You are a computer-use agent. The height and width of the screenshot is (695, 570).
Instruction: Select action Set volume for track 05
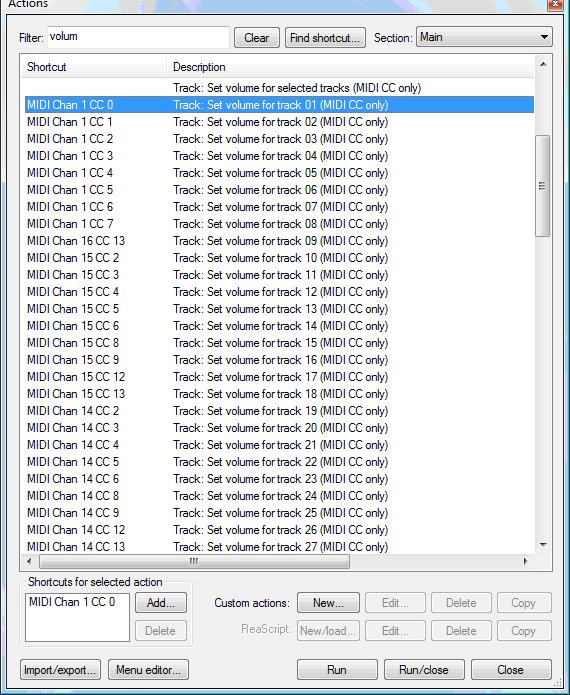coord(279,173)
